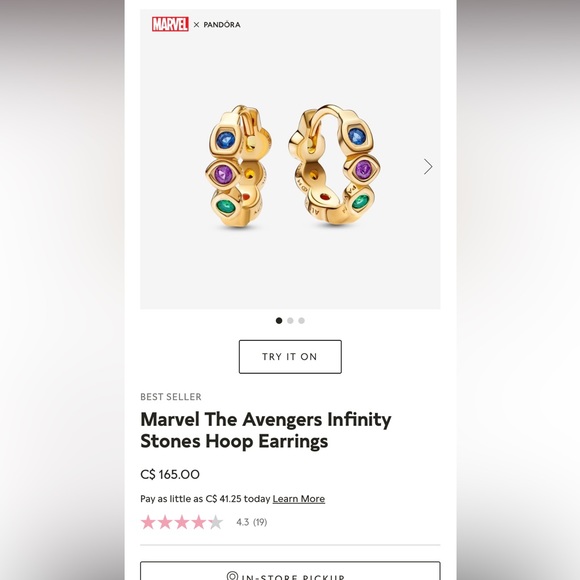Click the product title Marvel Avengers Earrings
Image resolution: width=580 pixels, height=580 pixels.
point(266,430)
